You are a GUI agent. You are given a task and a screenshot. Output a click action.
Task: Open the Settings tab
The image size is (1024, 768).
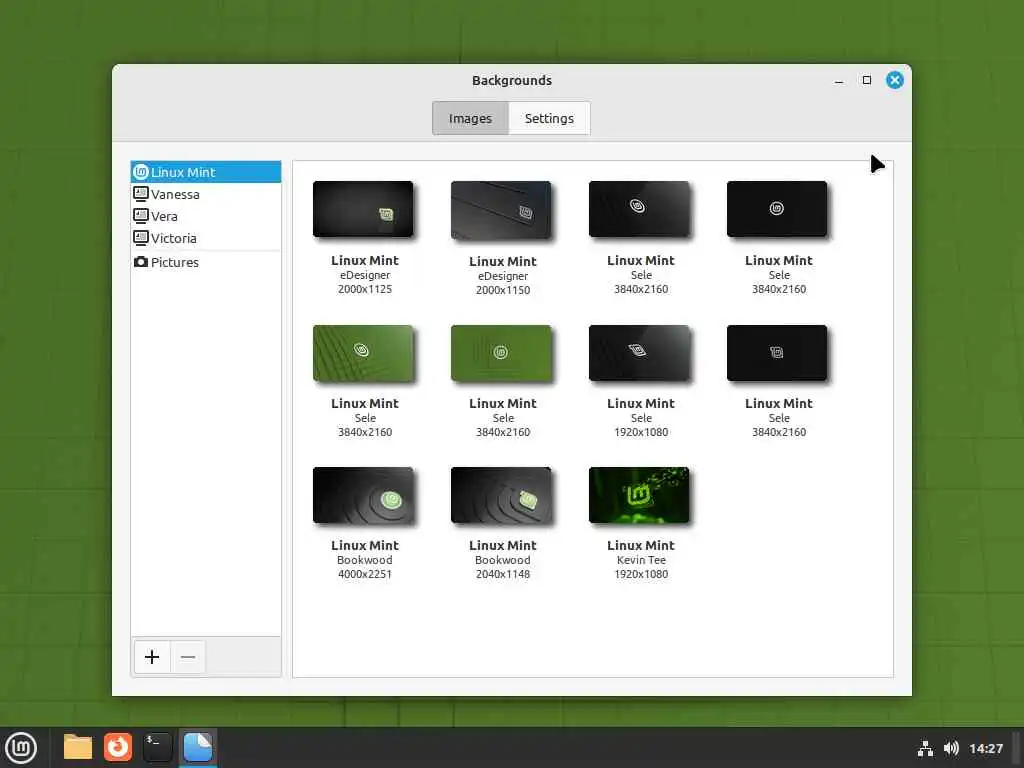tap(549, 118)
